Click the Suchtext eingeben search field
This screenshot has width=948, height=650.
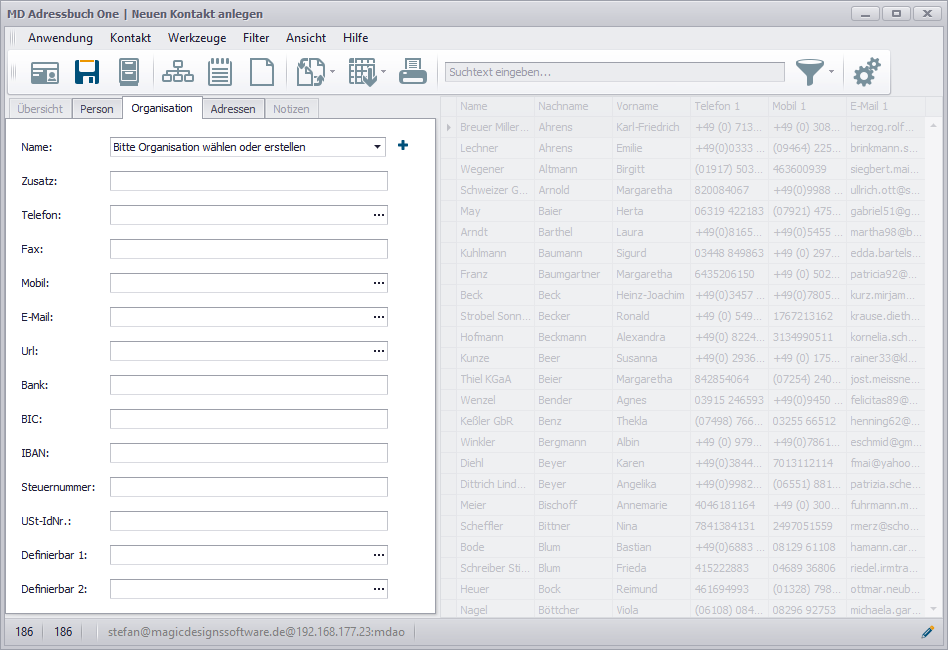614,72
